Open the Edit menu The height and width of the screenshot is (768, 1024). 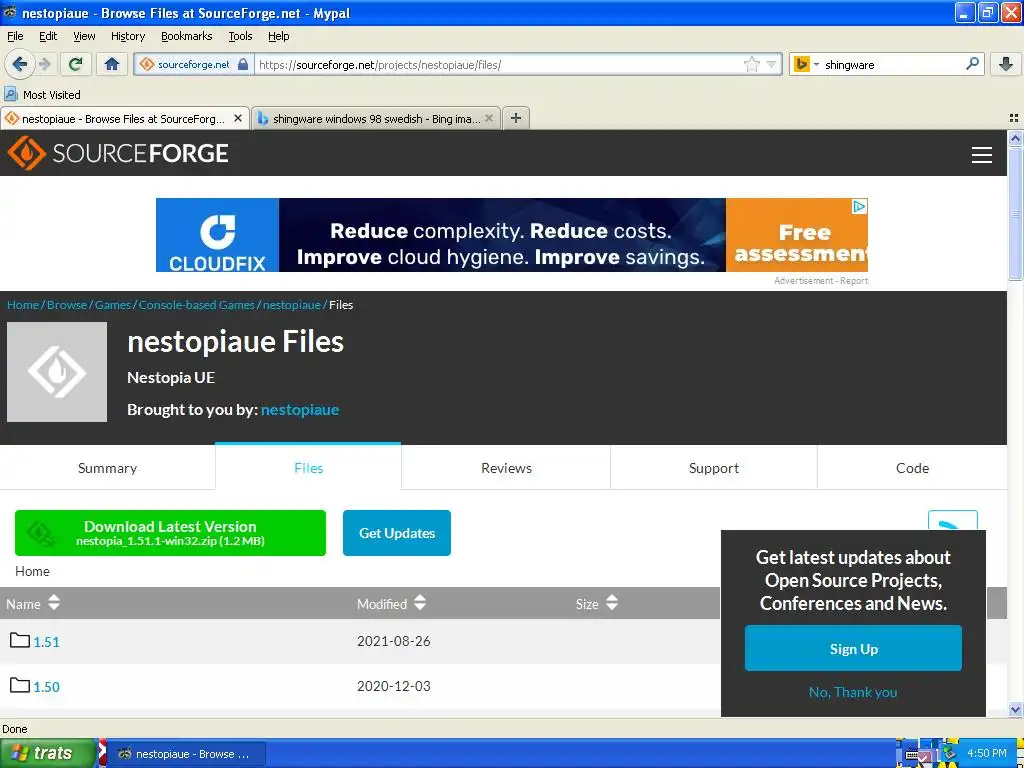point(48,36)
